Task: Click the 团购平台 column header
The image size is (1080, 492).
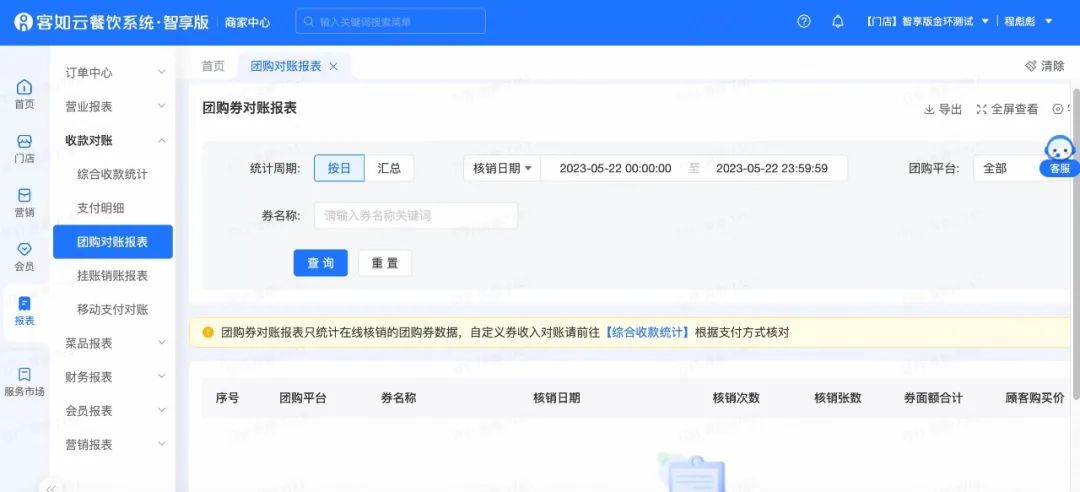Action: [x=302, y=398]
